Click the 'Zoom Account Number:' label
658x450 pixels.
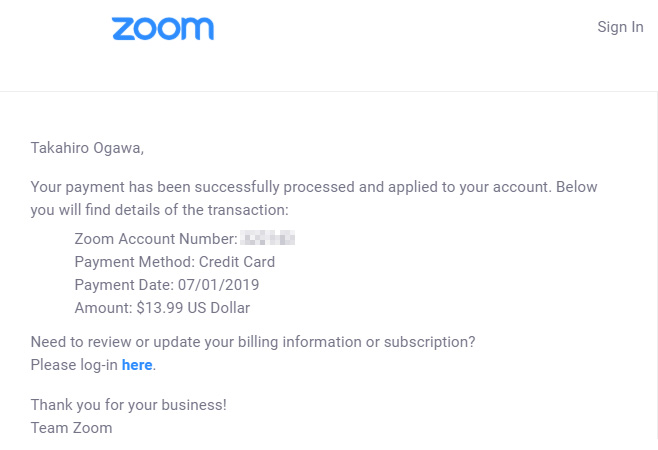[x=155, y=238]
